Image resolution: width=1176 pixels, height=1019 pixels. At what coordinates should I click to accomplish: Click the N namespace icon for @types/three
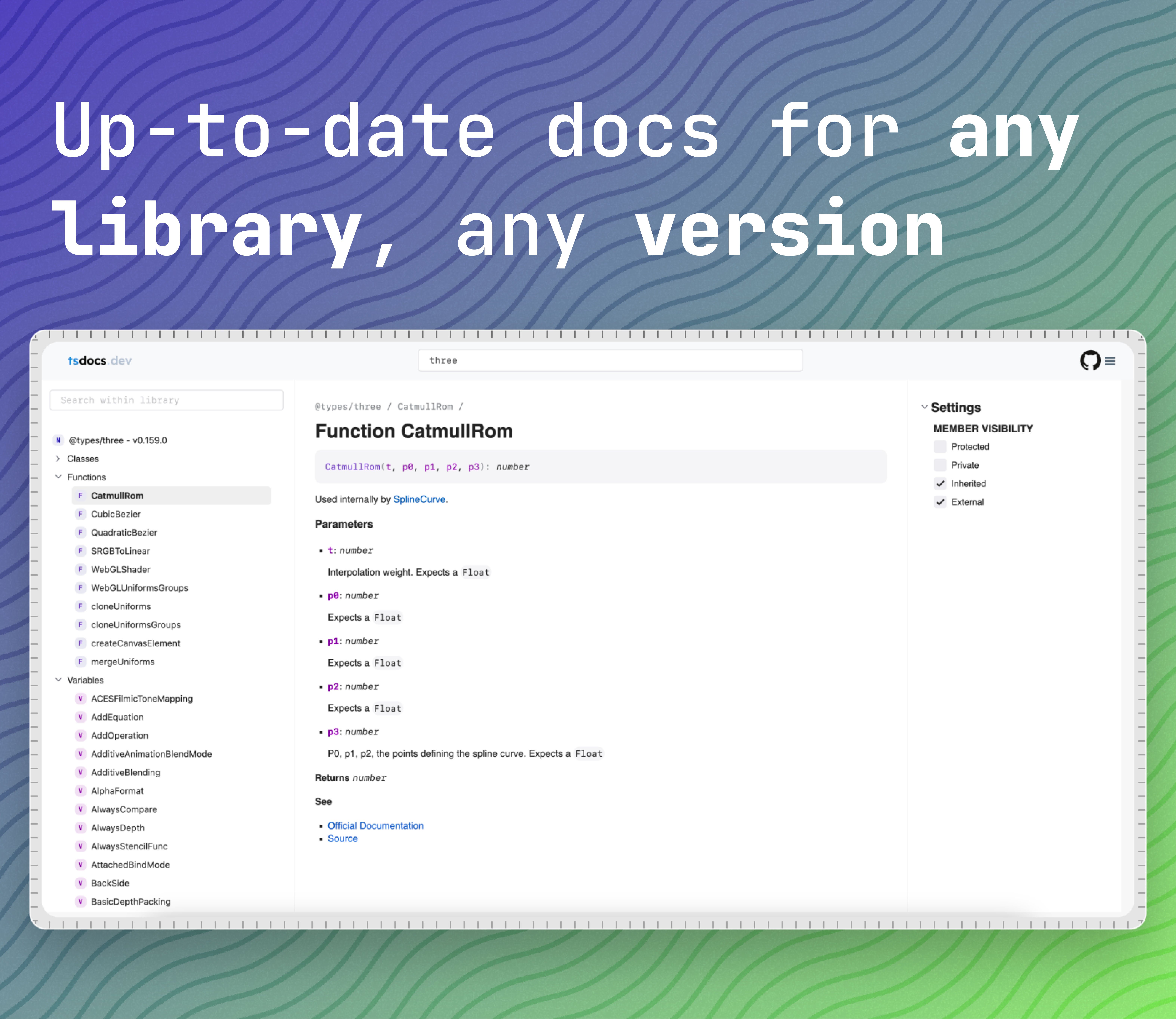click(x=58, y=440)
